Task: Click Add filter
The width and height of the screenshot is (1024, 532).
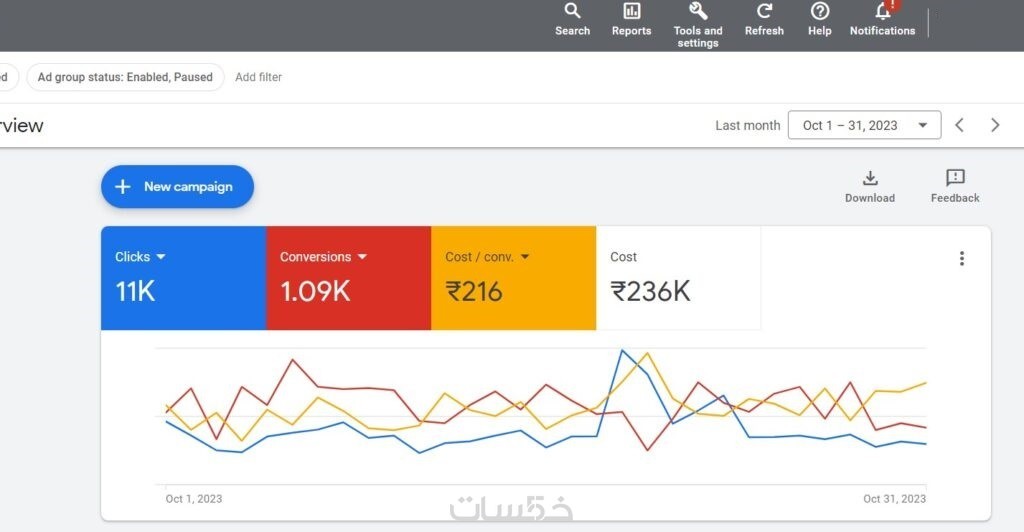Action: point(258,77)
